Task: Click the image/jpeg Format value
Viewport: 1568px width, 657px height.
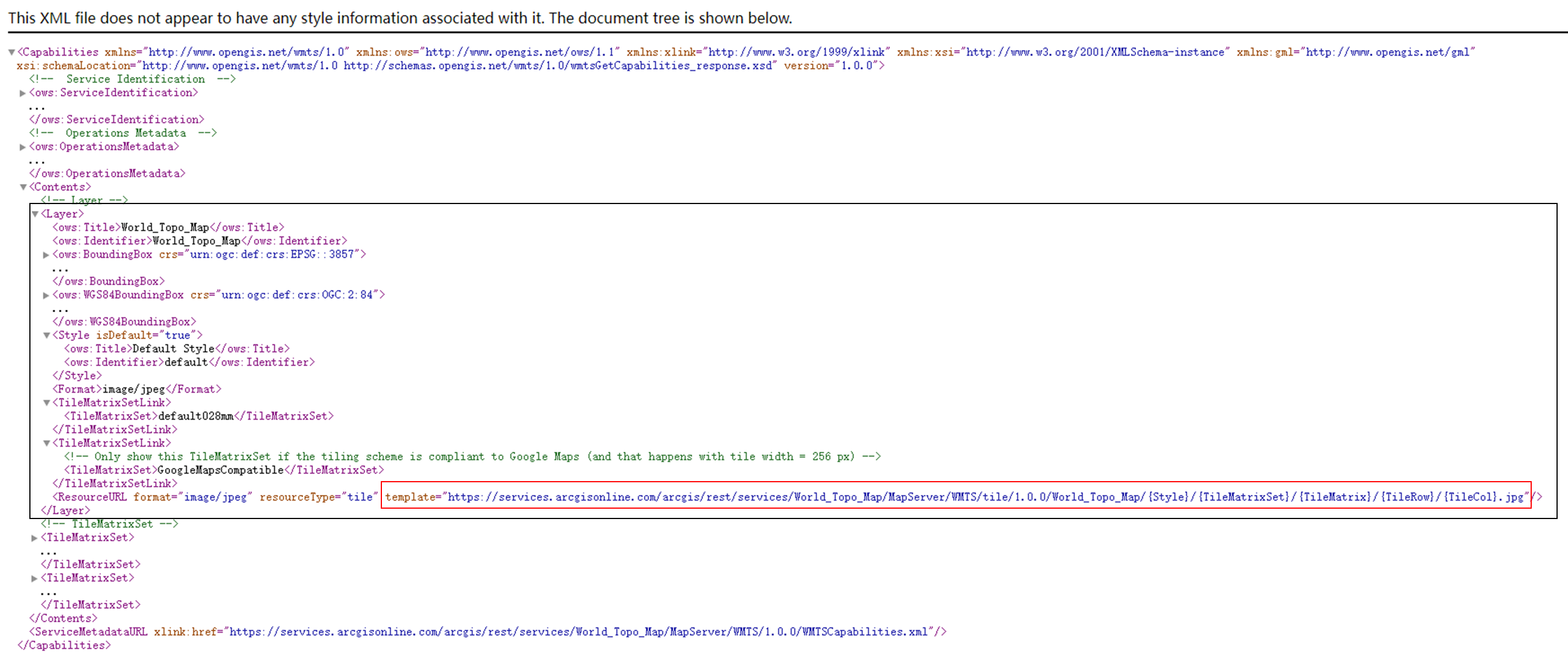Action: [x=134, y=389]
